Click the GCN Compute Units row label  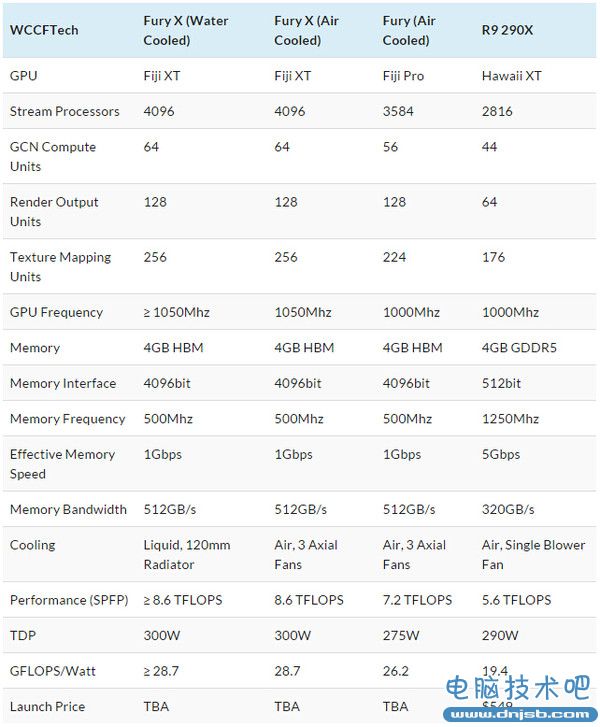tap(53, 156)
